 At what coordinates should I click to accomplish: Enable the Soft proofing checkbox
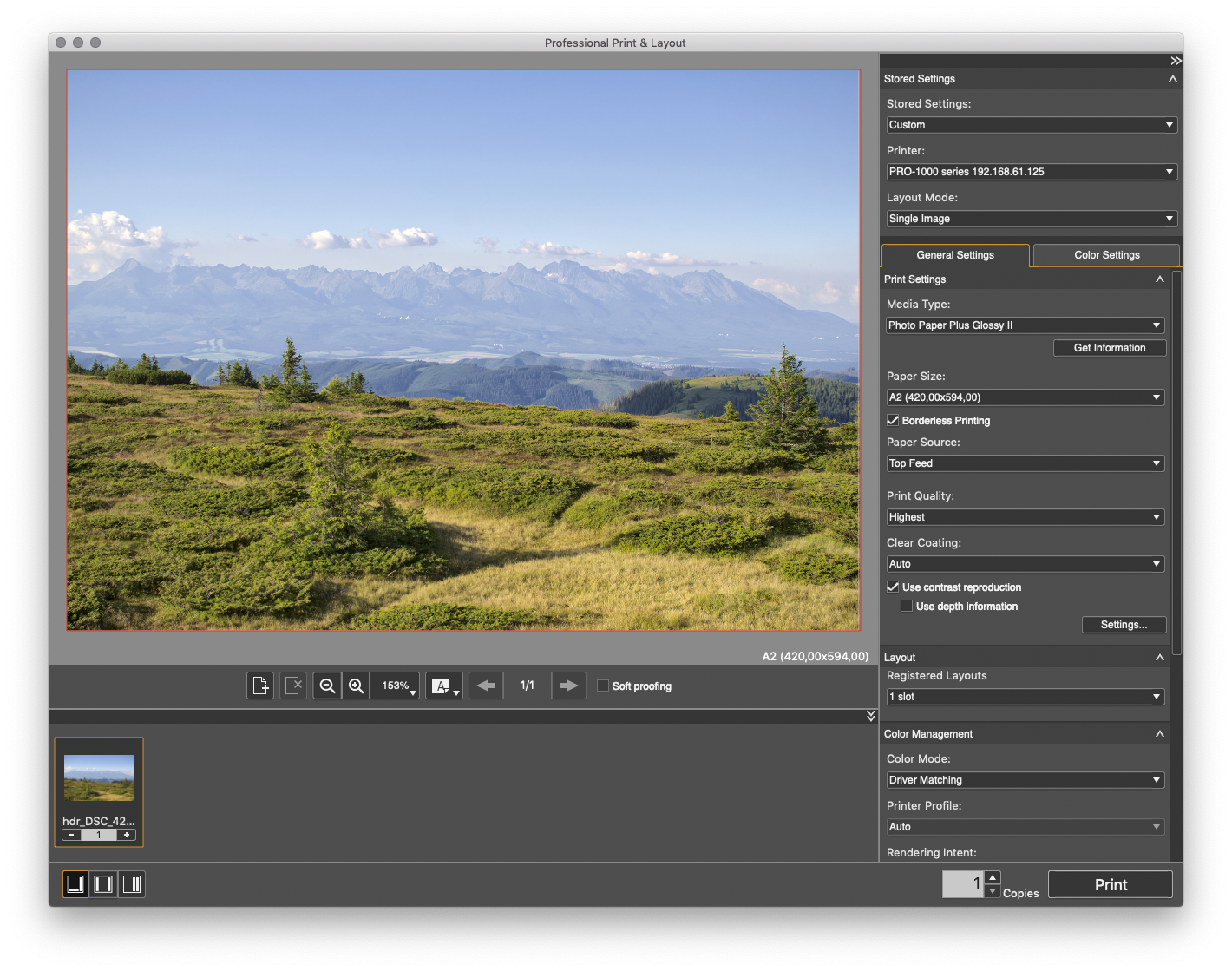pos(603,686)
